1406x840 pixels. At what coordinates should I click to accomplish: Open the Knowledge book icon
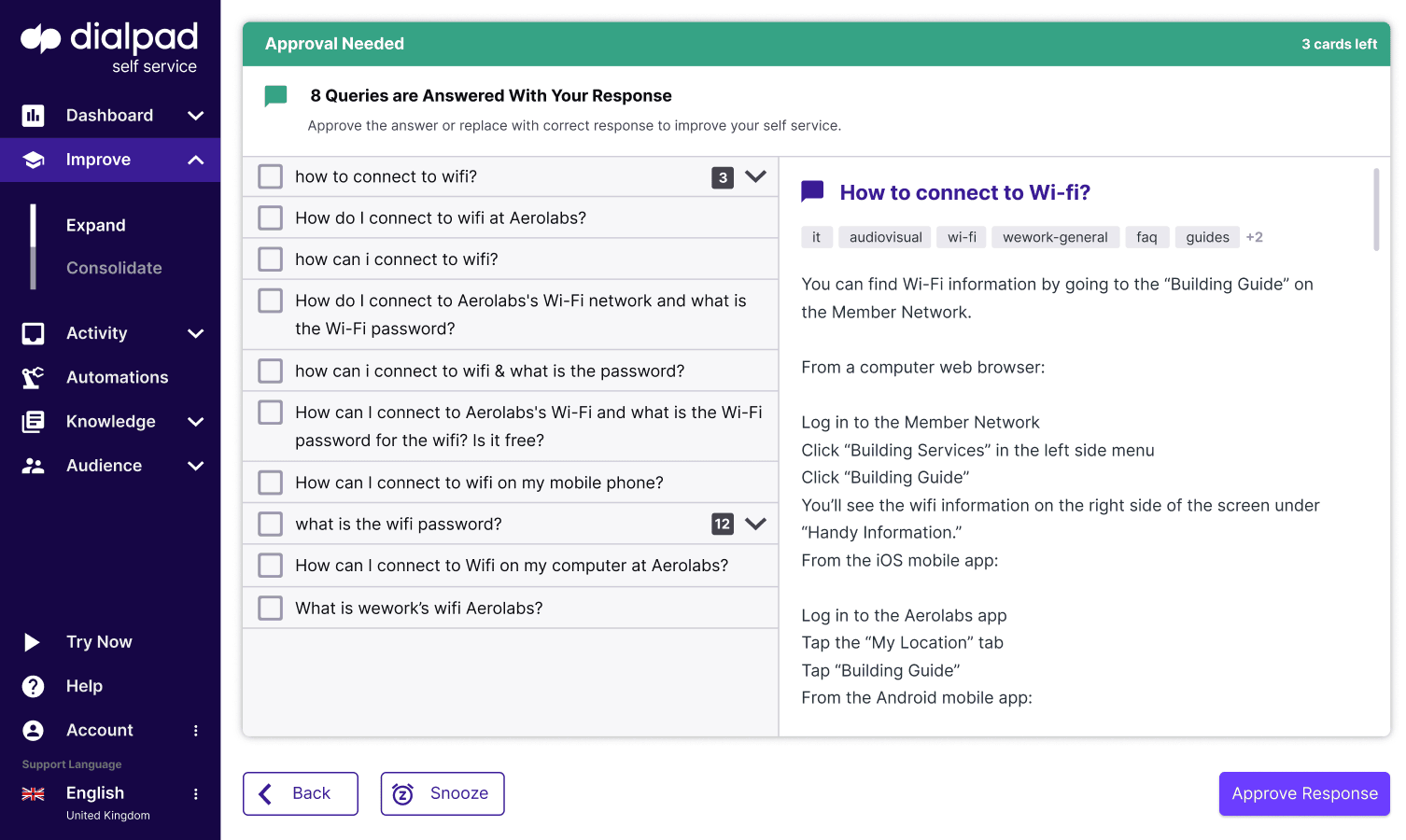point(33,421)
